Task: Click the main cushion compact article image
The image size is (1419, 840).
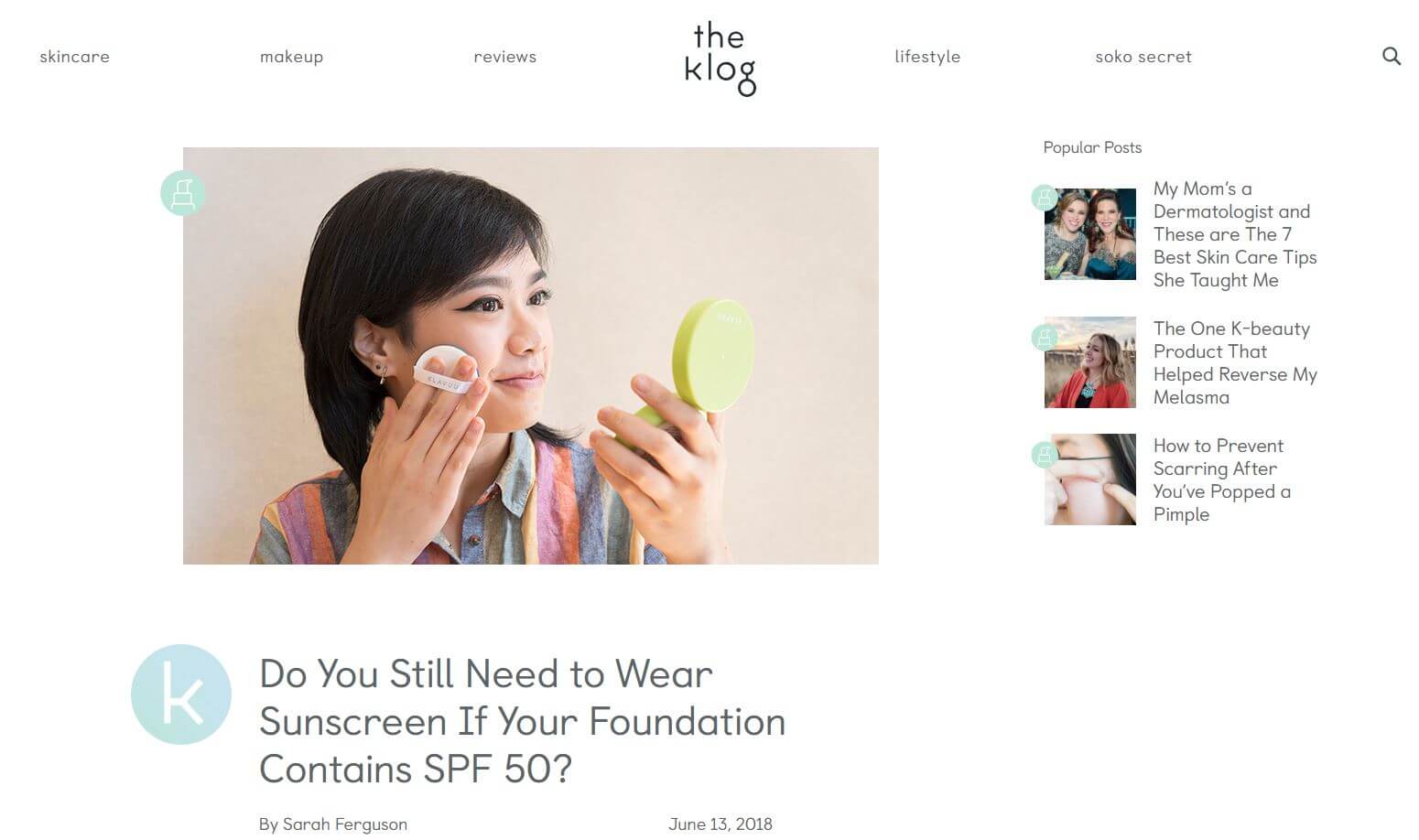Action: (531, 356)
